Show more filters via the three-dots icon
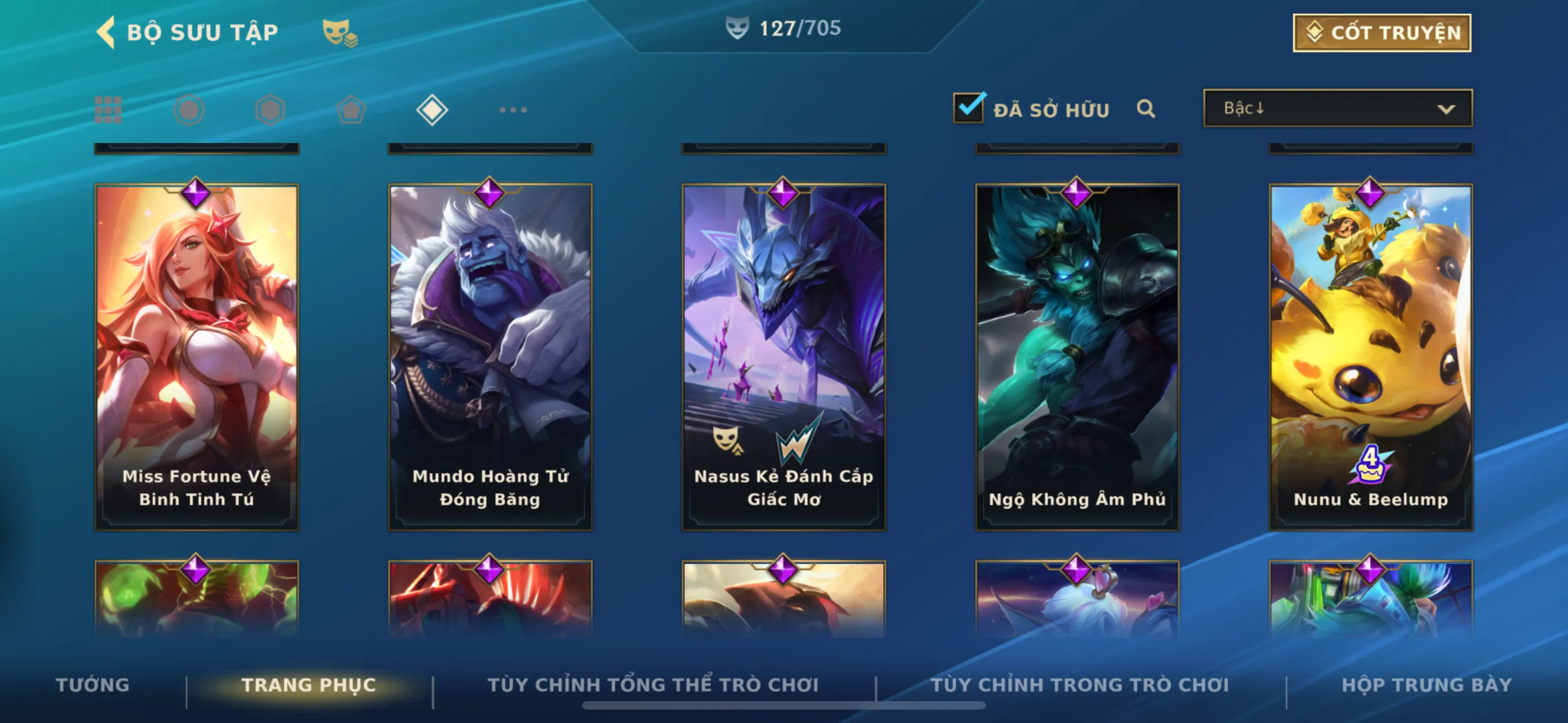Viewport: 1568px width, 723px height. click(513, 110)
